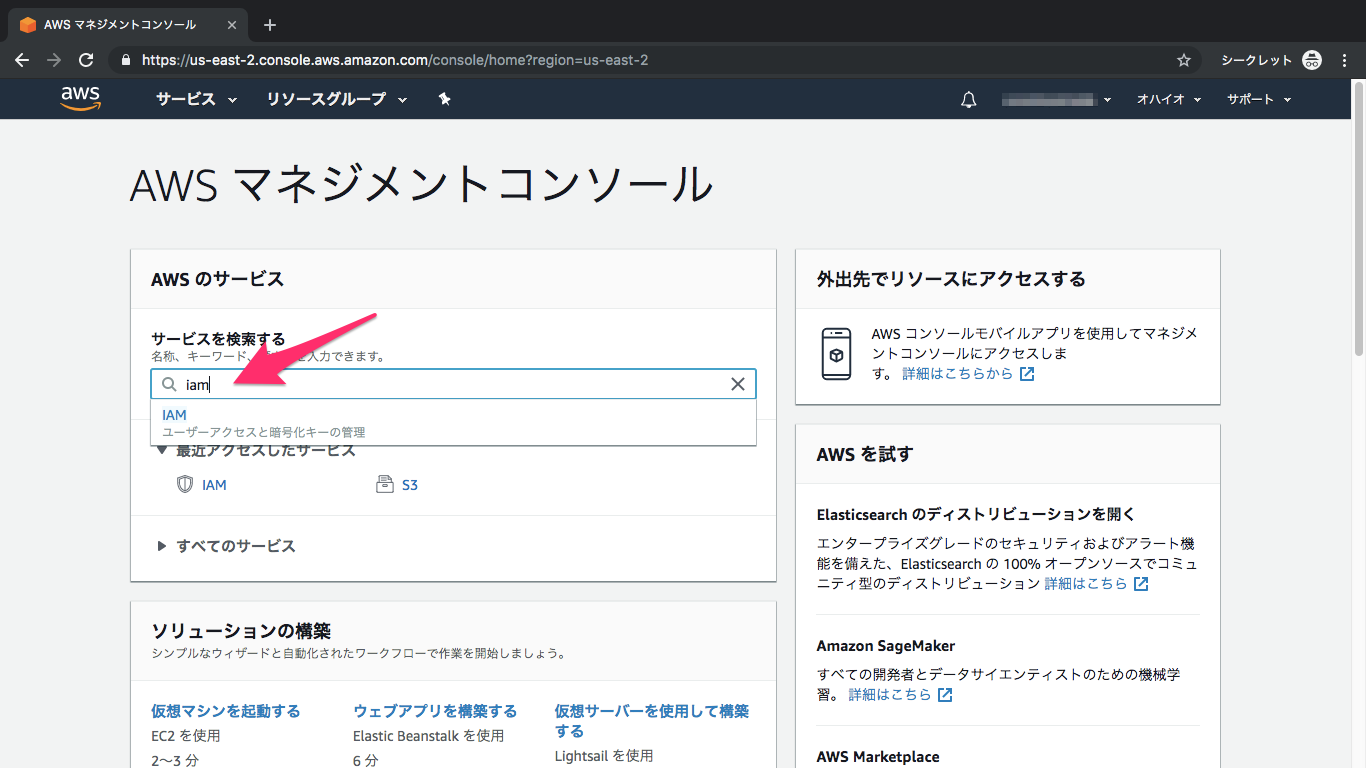The image size is (1366, 768).
Task: Click the AWS logo home icon
Action: pos(80,98)
